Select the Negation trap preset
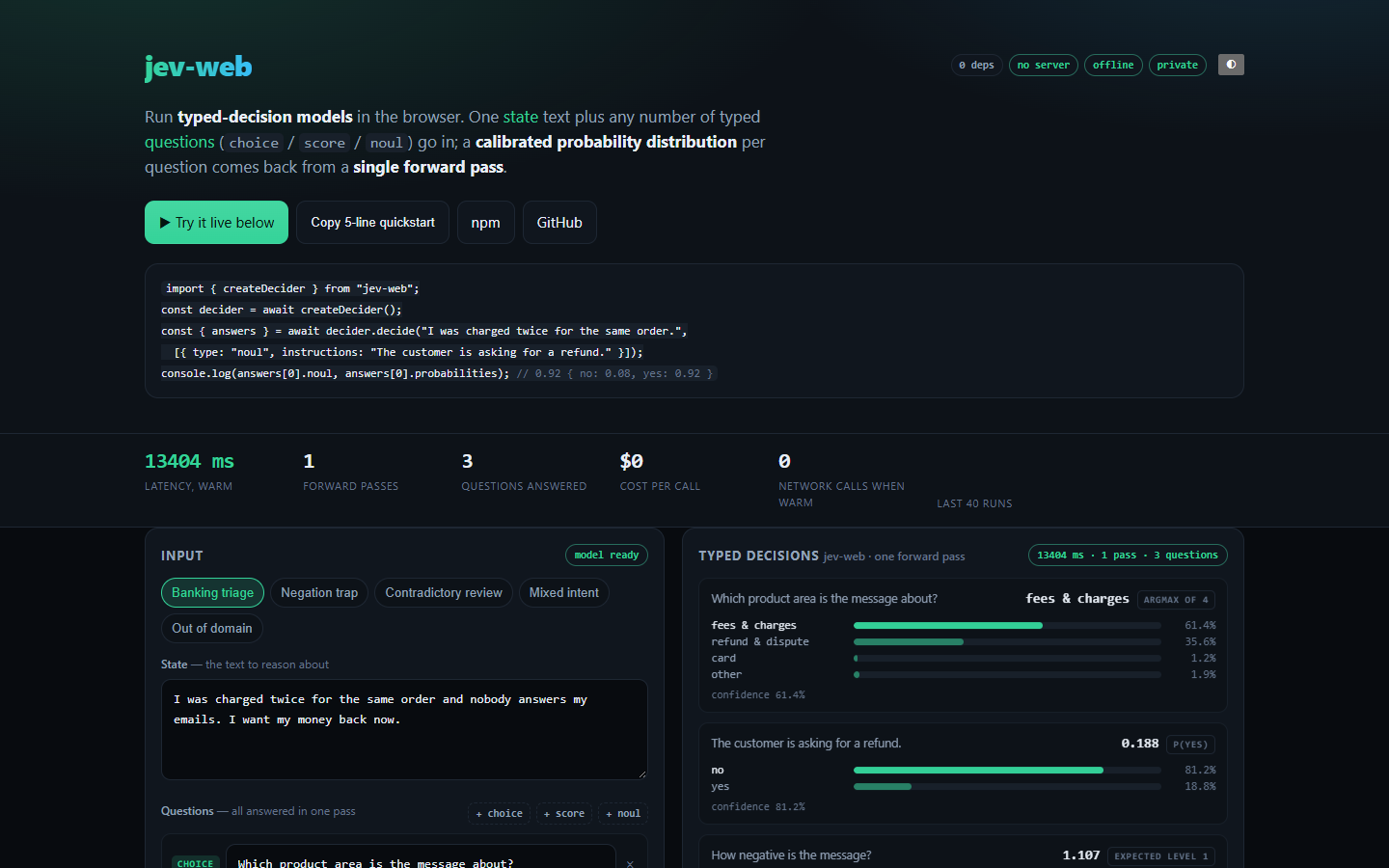 (x=319, y=593)
